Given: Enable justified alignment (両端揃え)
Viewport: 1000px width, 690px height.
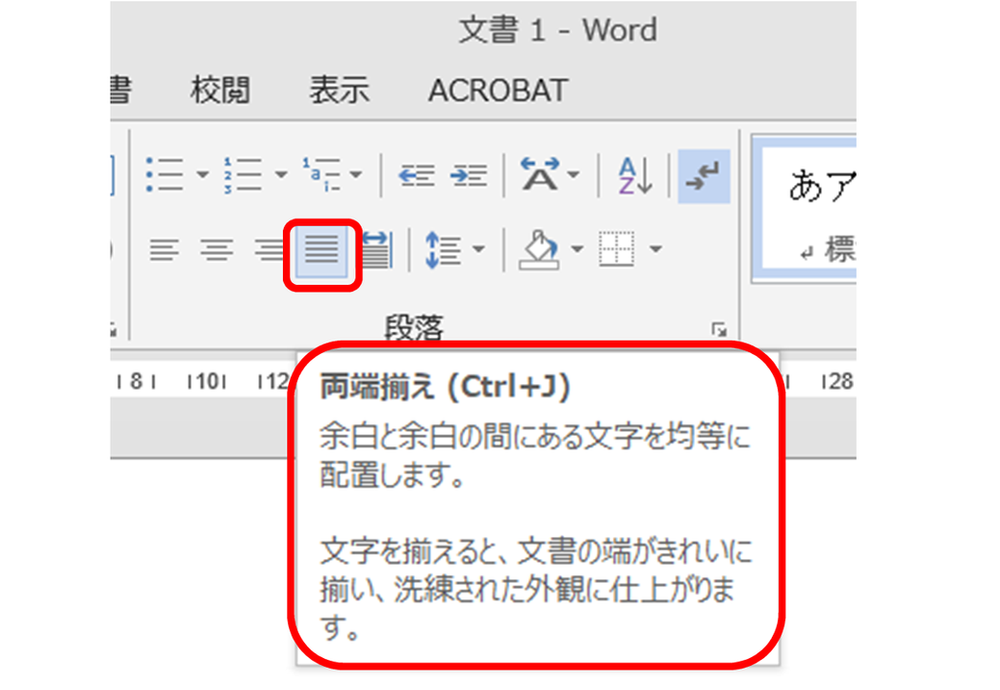Looking at the screenshot, I should [x=320, y=250].
